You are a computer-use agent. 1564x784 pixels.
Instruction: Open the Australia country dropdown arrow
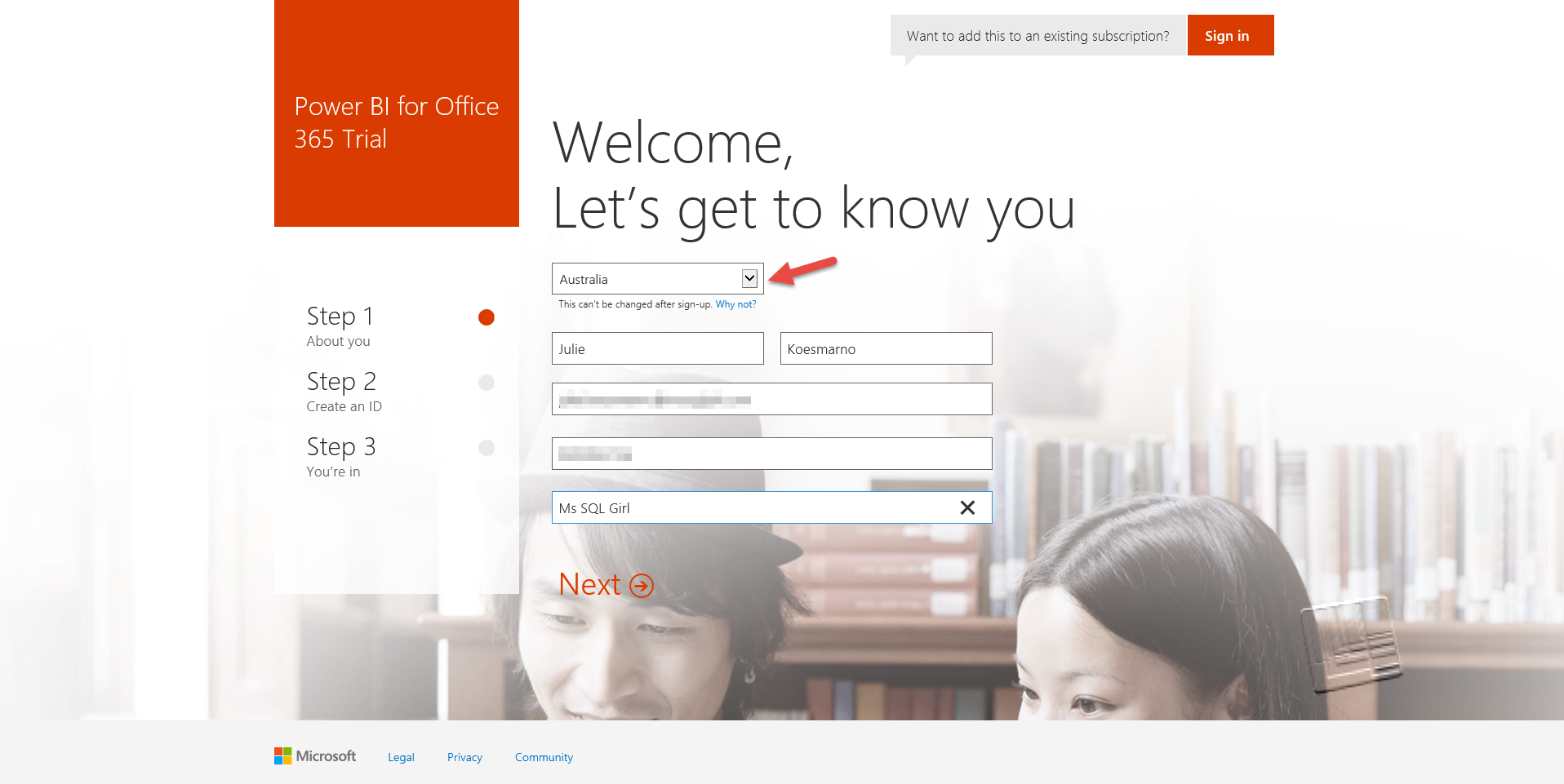(x=749, y=279)
